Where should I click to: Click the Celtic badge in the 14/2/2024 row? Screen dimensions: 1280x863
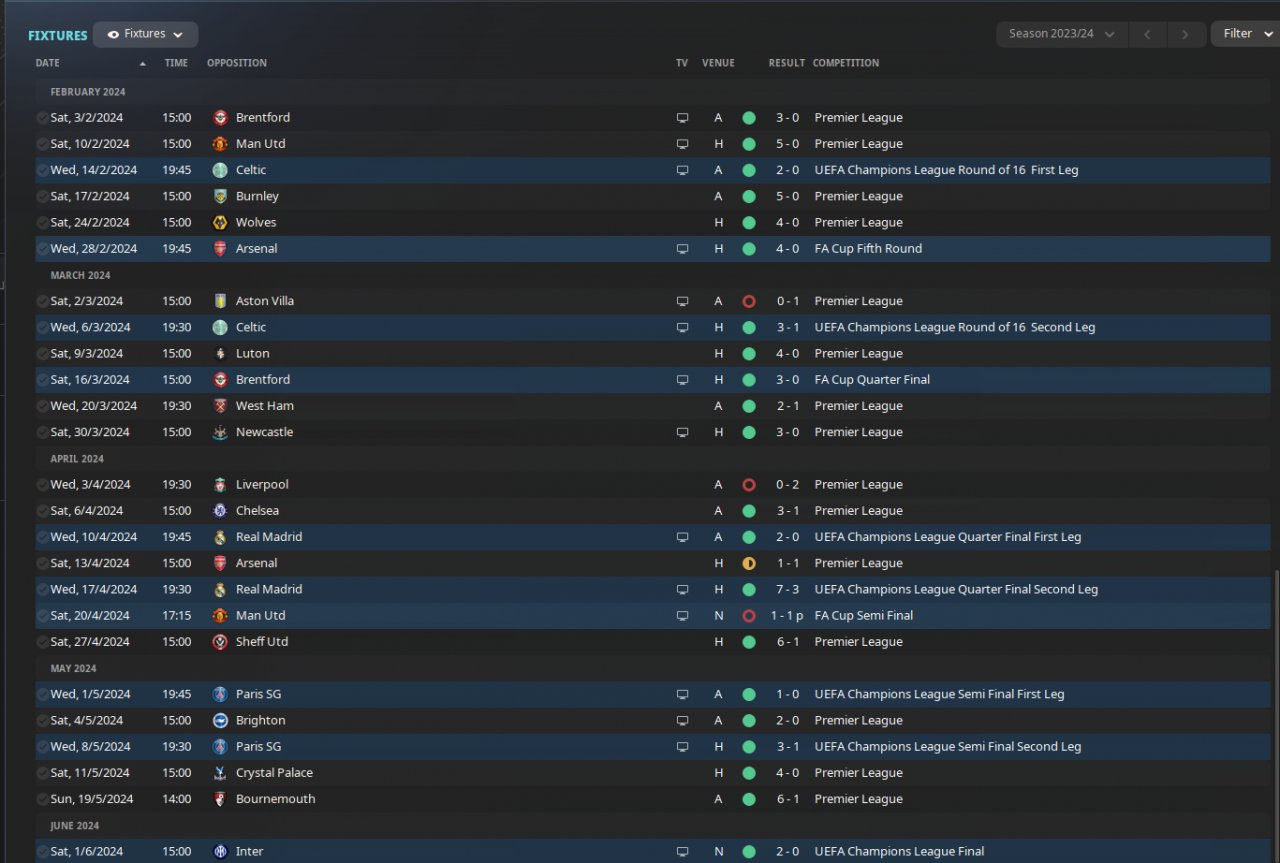[221, 170]
